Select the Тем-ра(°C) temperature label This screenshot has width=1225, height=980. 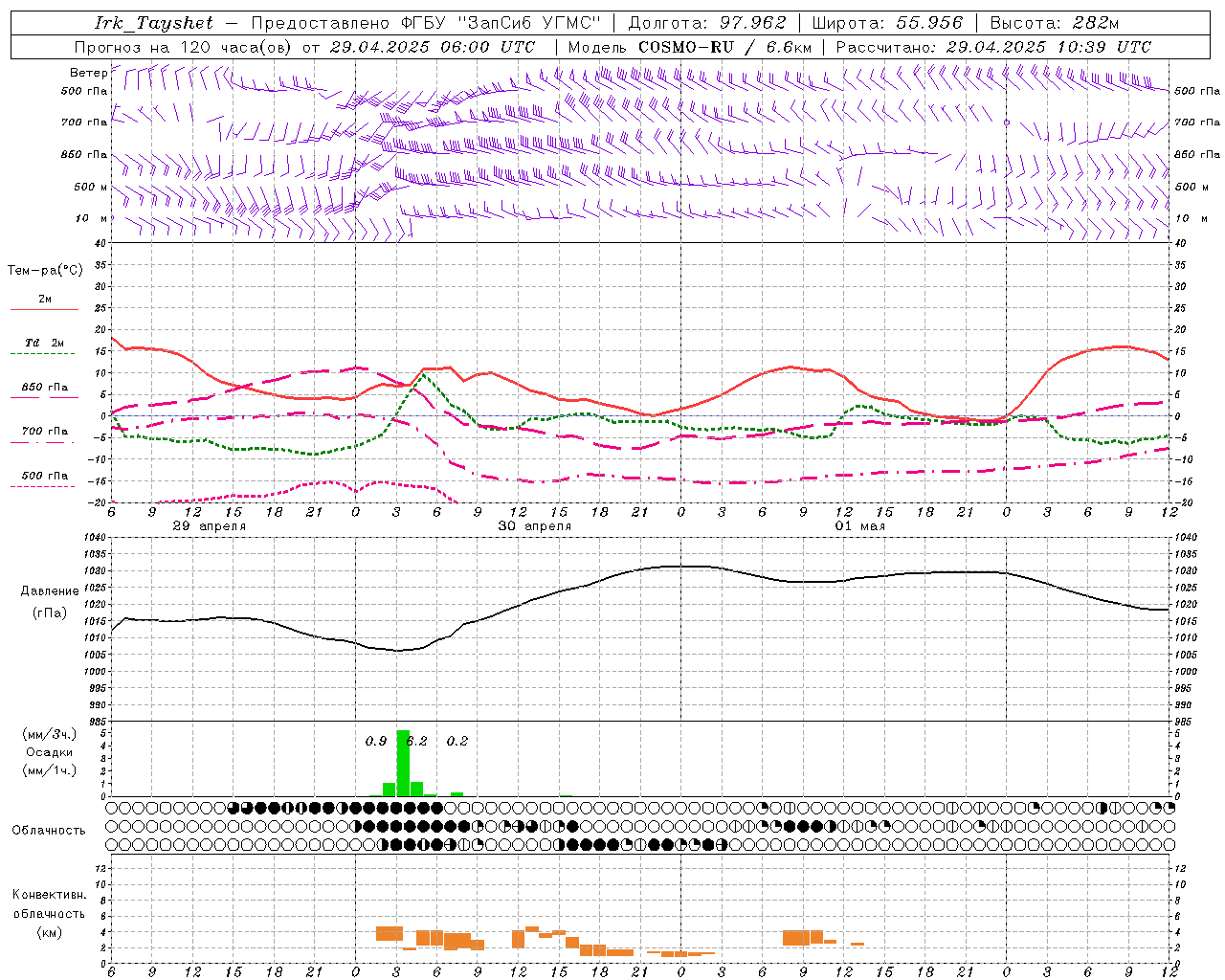pos(45,271)
